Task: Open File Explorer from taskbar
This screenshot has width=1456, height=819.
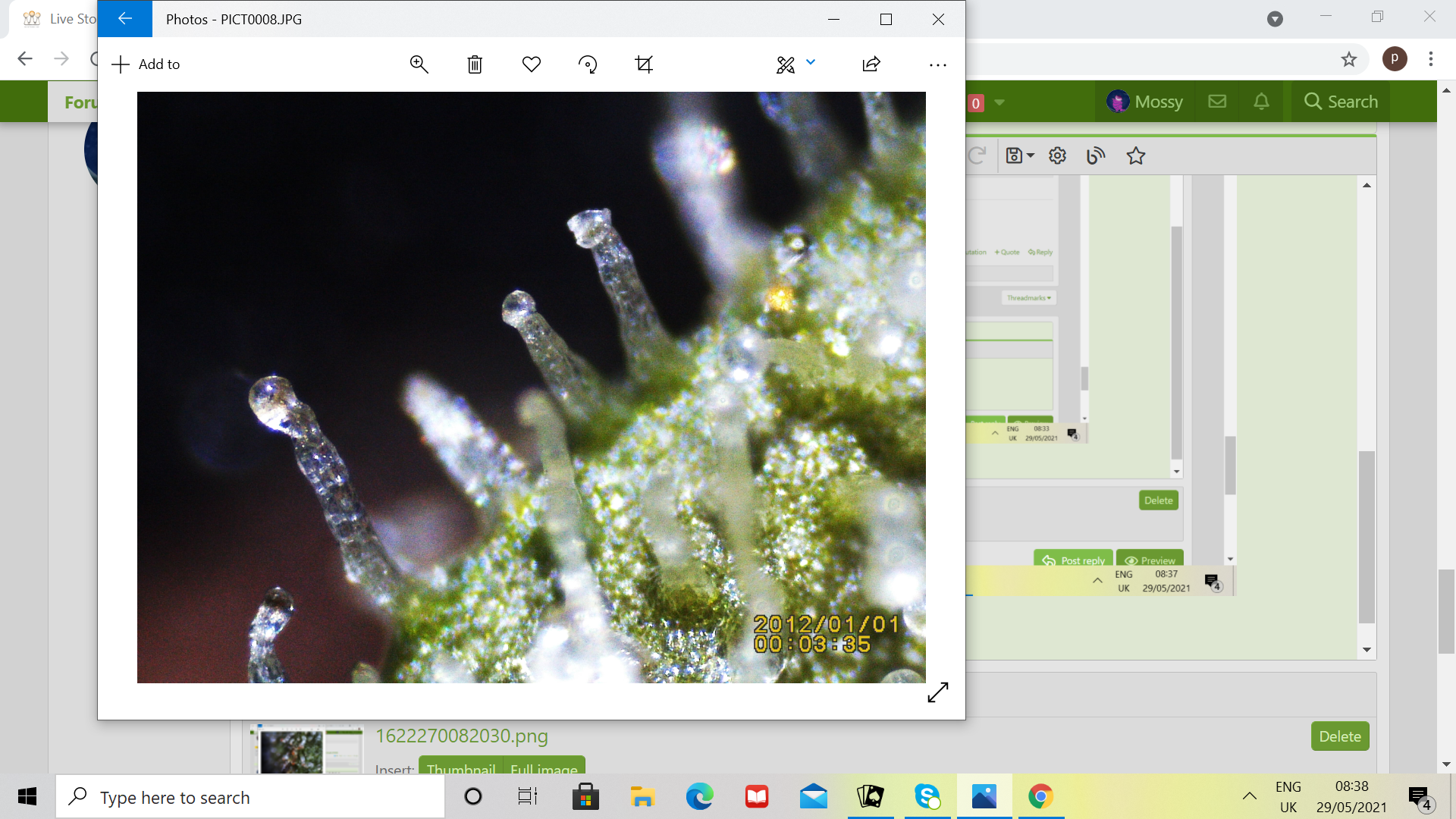Action: (x=642, y=796)
